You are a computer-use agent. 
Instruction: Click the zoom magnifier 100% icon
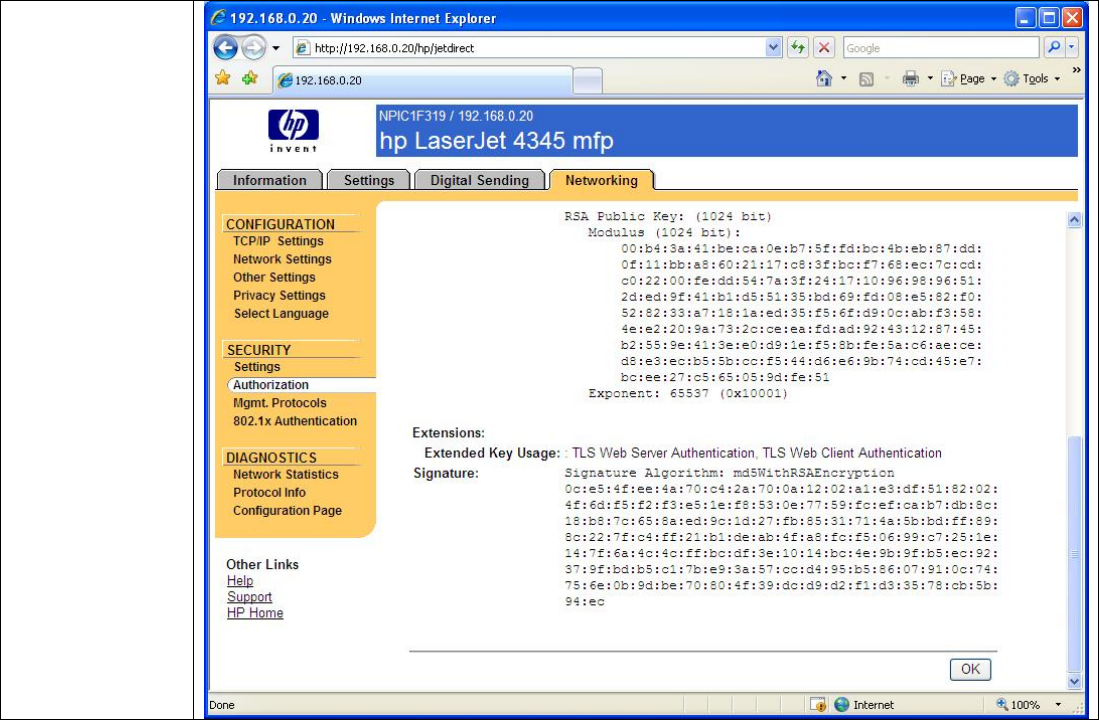click(1002, 705)
